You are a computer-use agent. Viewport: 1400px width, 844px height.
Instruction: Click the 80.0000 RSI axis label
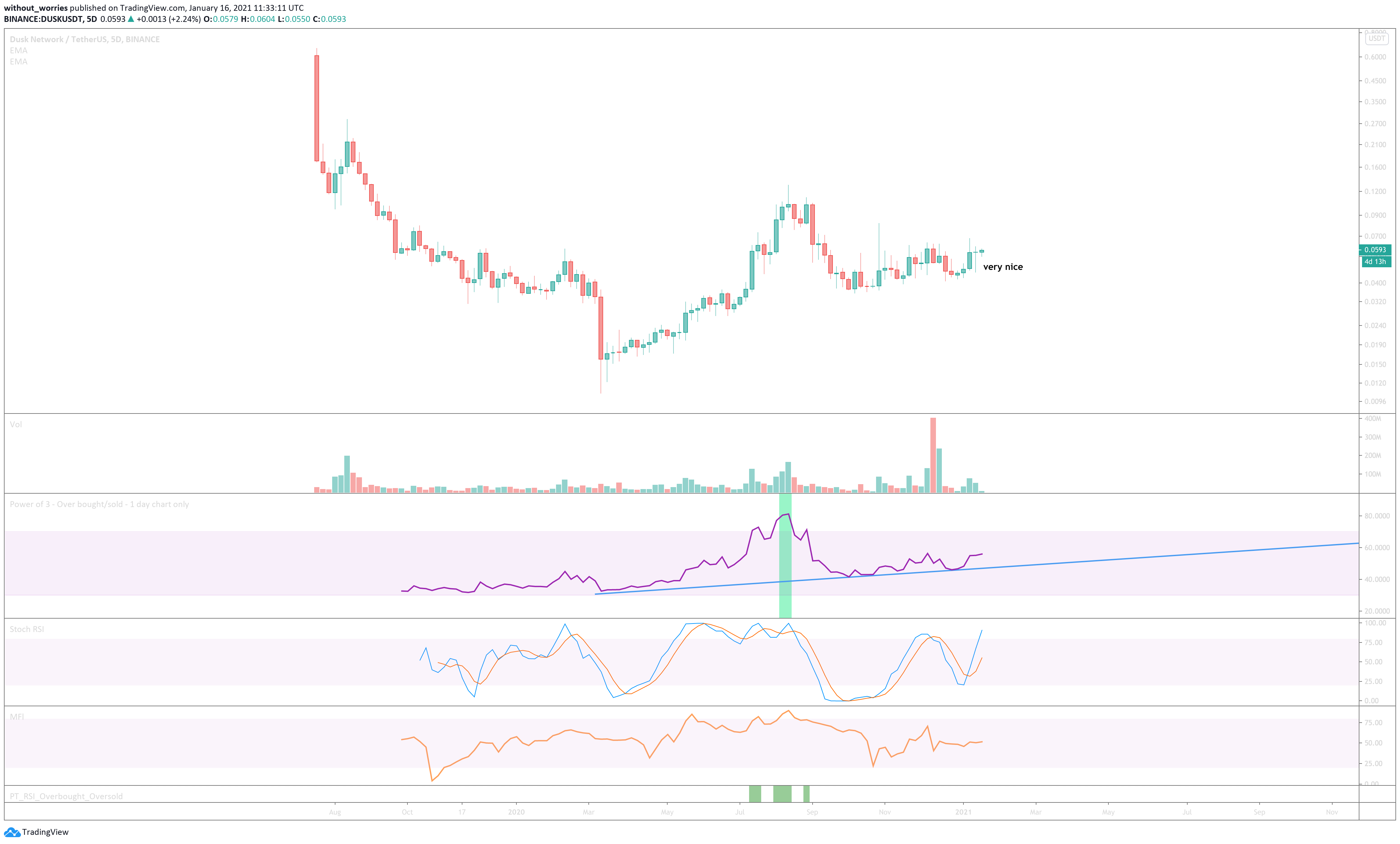click(x=1377, y=516)
